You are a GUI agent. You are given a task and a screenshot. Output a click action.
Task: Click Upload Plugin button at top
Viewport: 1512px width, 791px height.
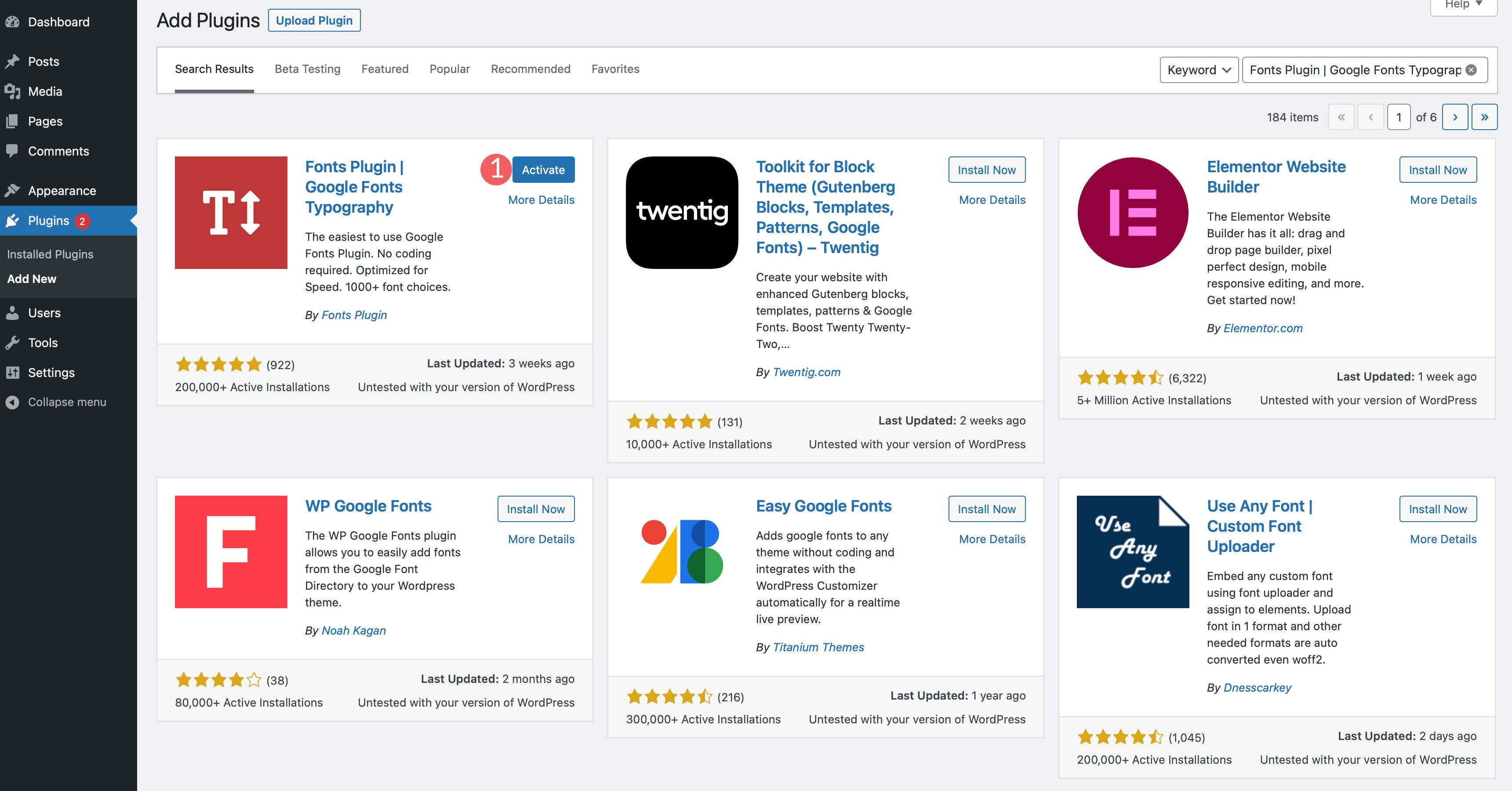(x=314, y=19)
